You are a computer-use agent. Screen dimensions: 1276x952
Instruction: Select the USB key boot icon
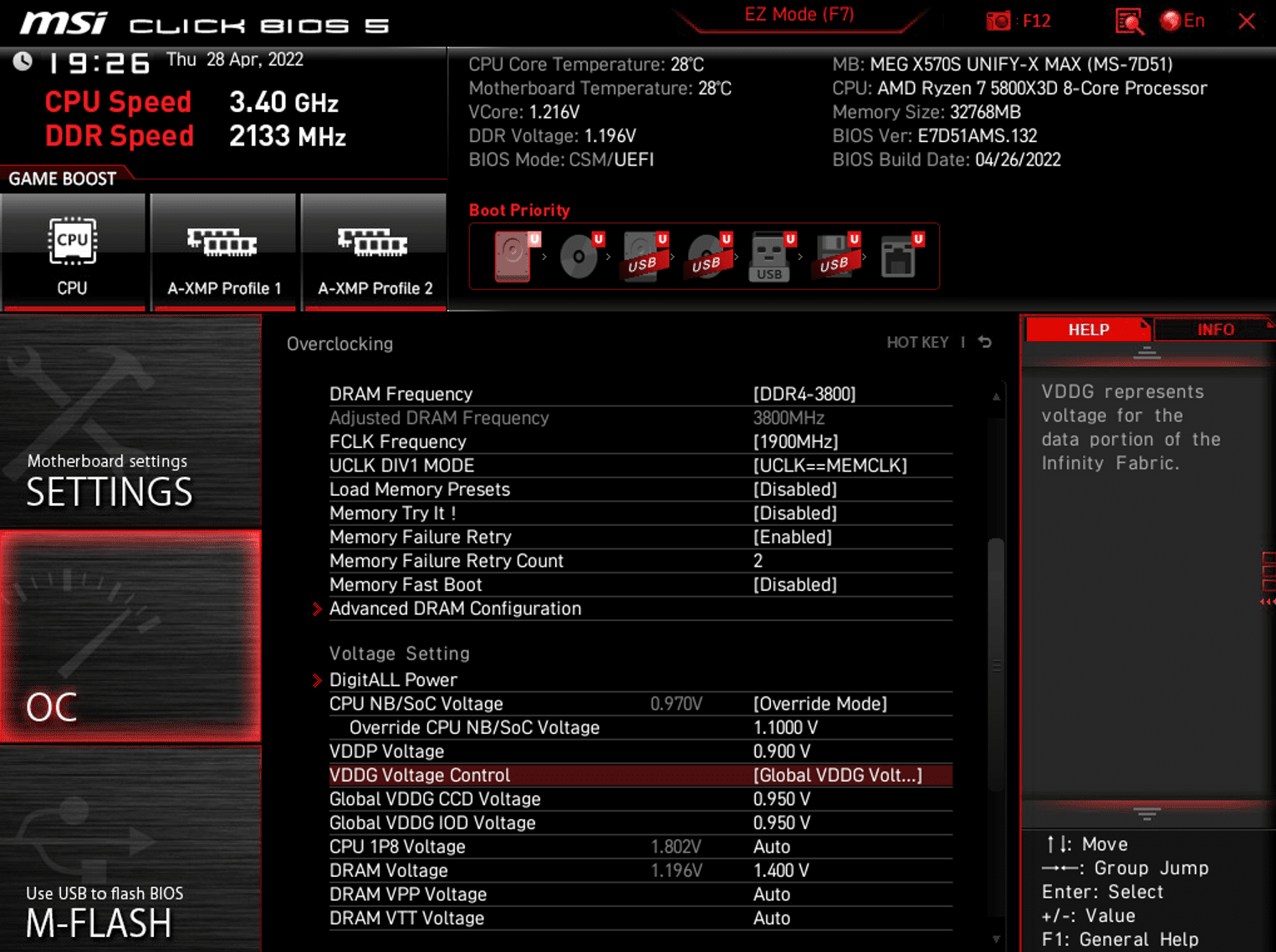tap(772, 256)
